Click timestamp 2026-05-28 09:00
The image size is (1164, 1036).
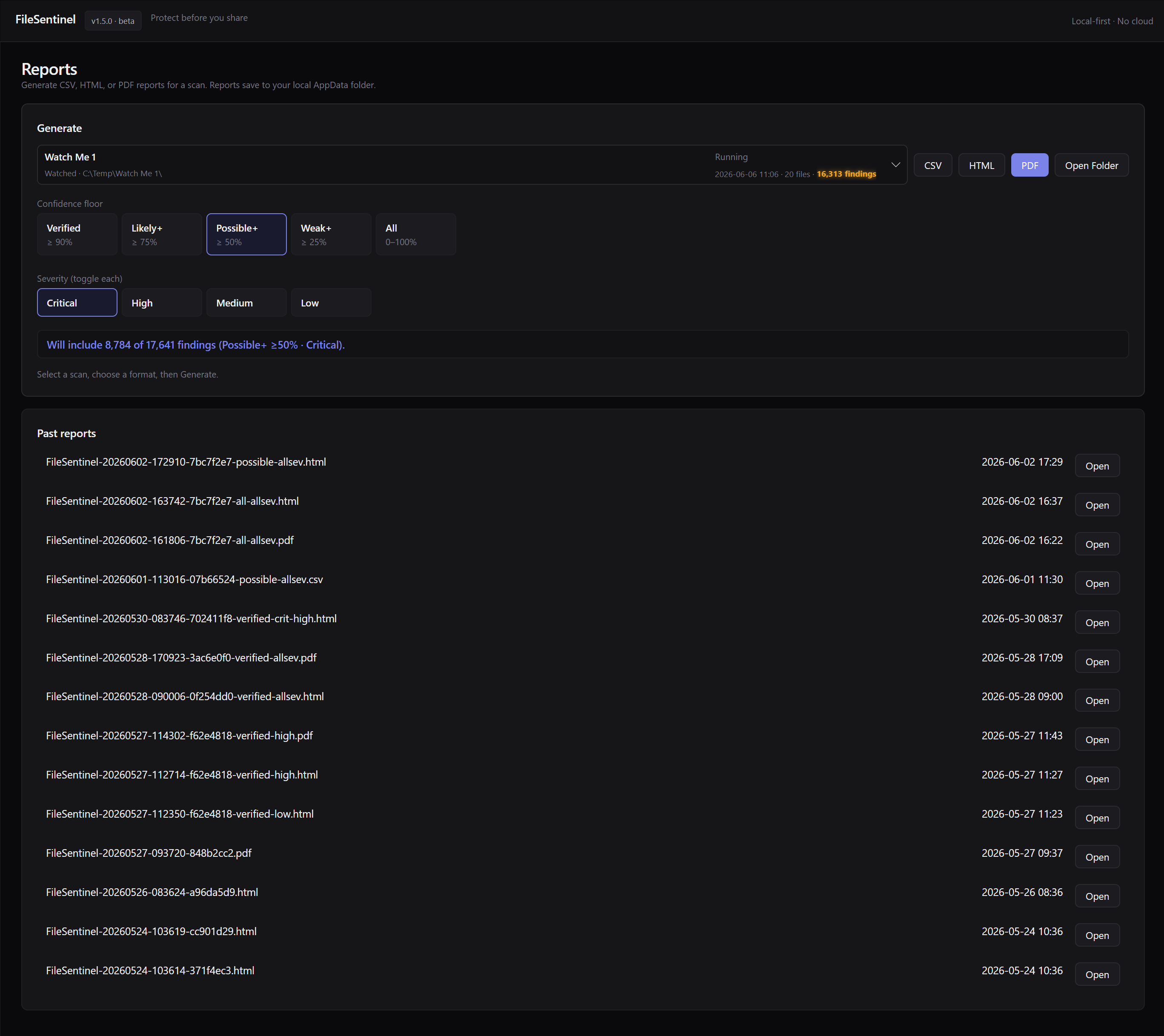pyautogui.click(x=1021, y=696)
